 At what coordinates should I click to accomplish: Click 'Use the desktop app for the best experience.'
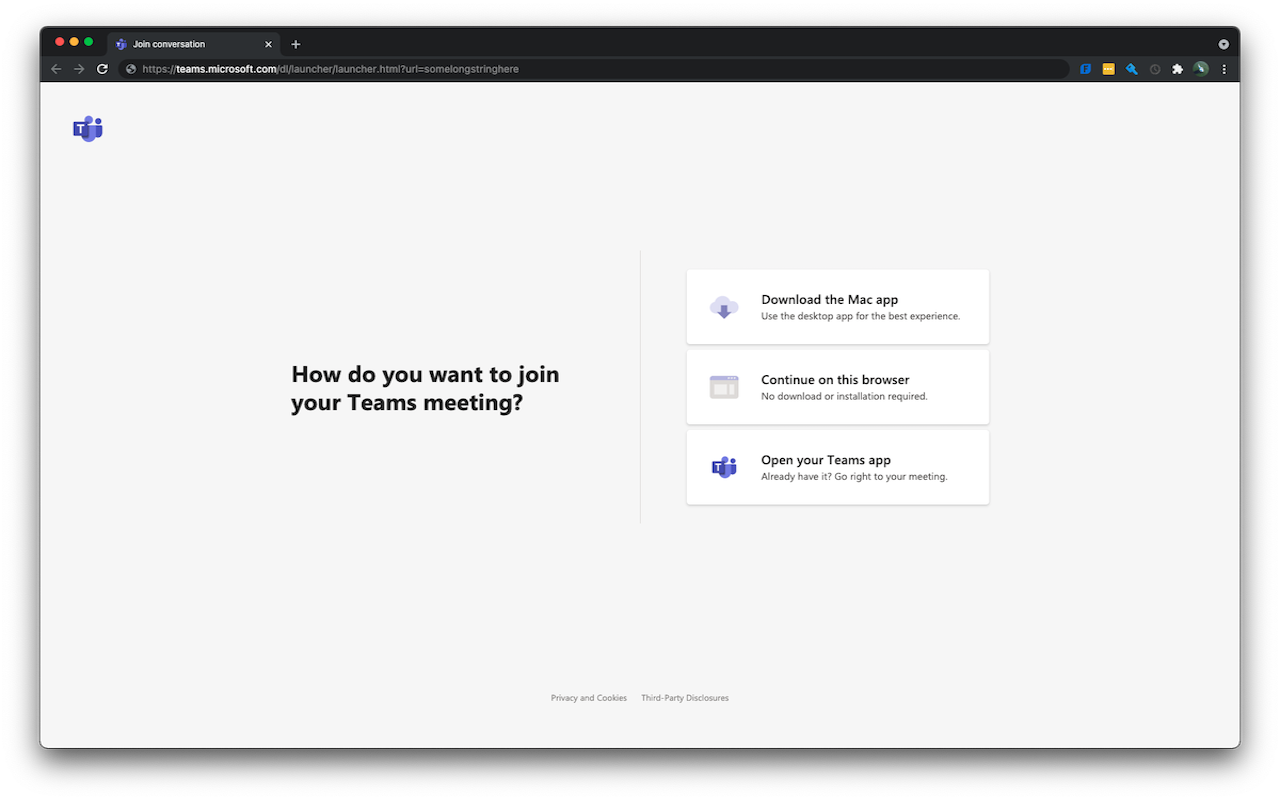861,316
